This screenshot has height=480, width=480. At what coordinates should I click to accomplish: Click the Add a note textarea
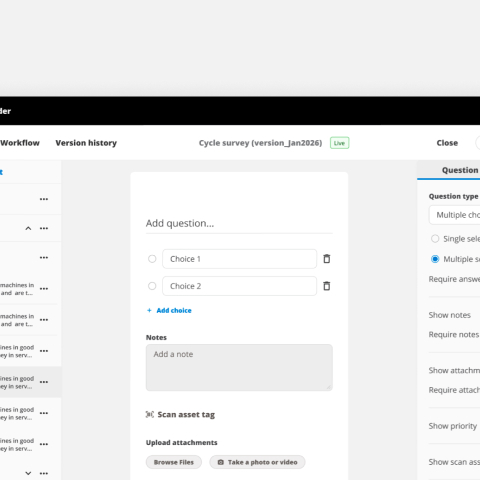click(x=239, y=367)
